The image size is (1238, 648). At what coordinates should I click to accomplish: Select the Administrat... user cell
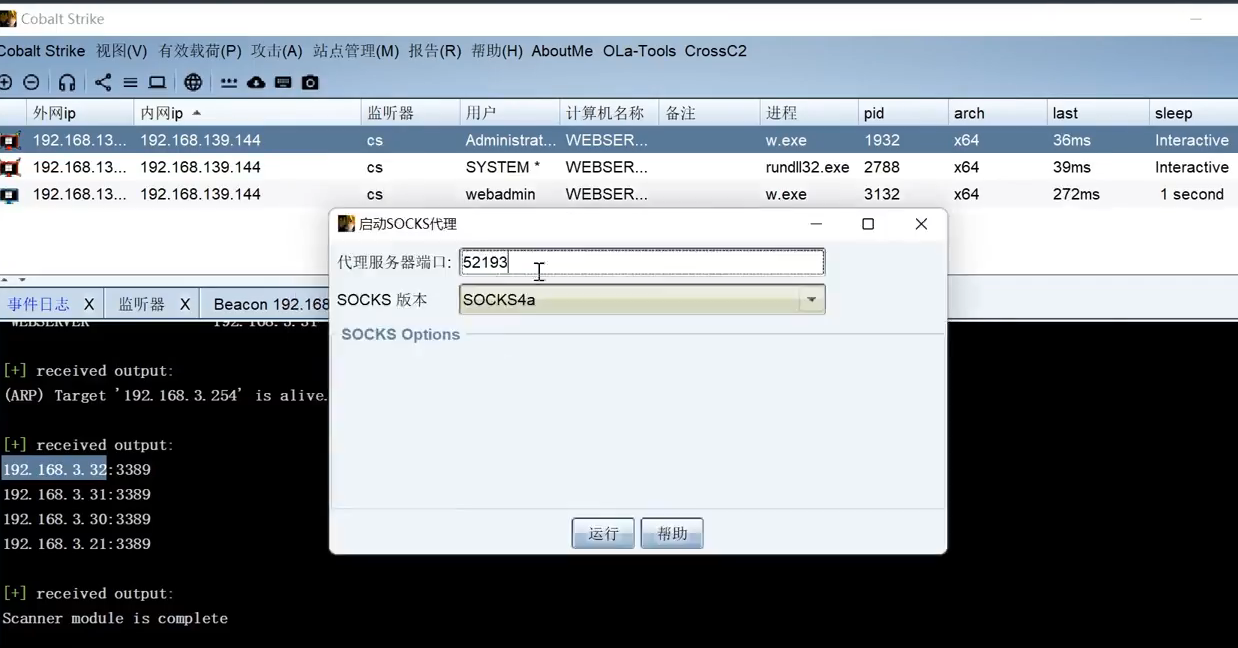click(x=511, y=140)
